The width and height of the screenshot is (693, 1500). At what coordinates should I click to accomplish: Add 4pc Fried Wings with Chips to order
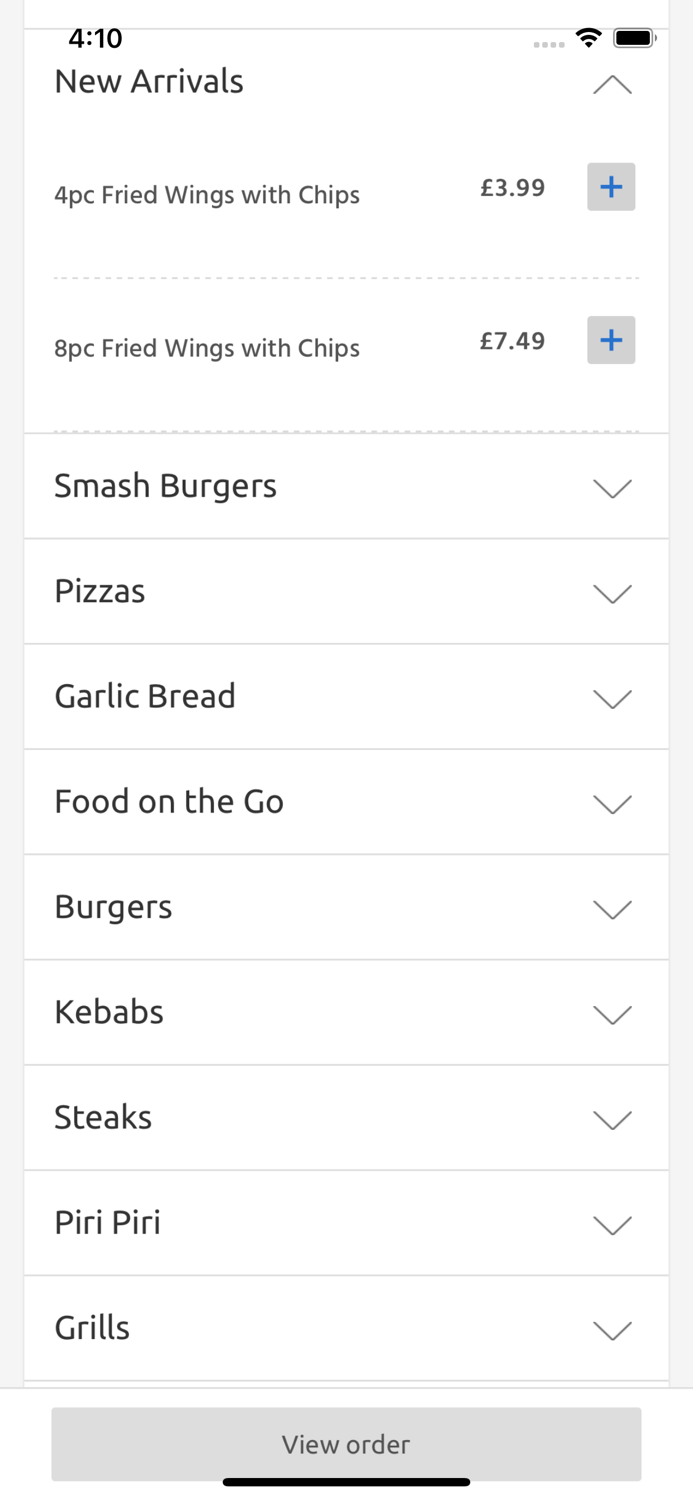[611, 186]
